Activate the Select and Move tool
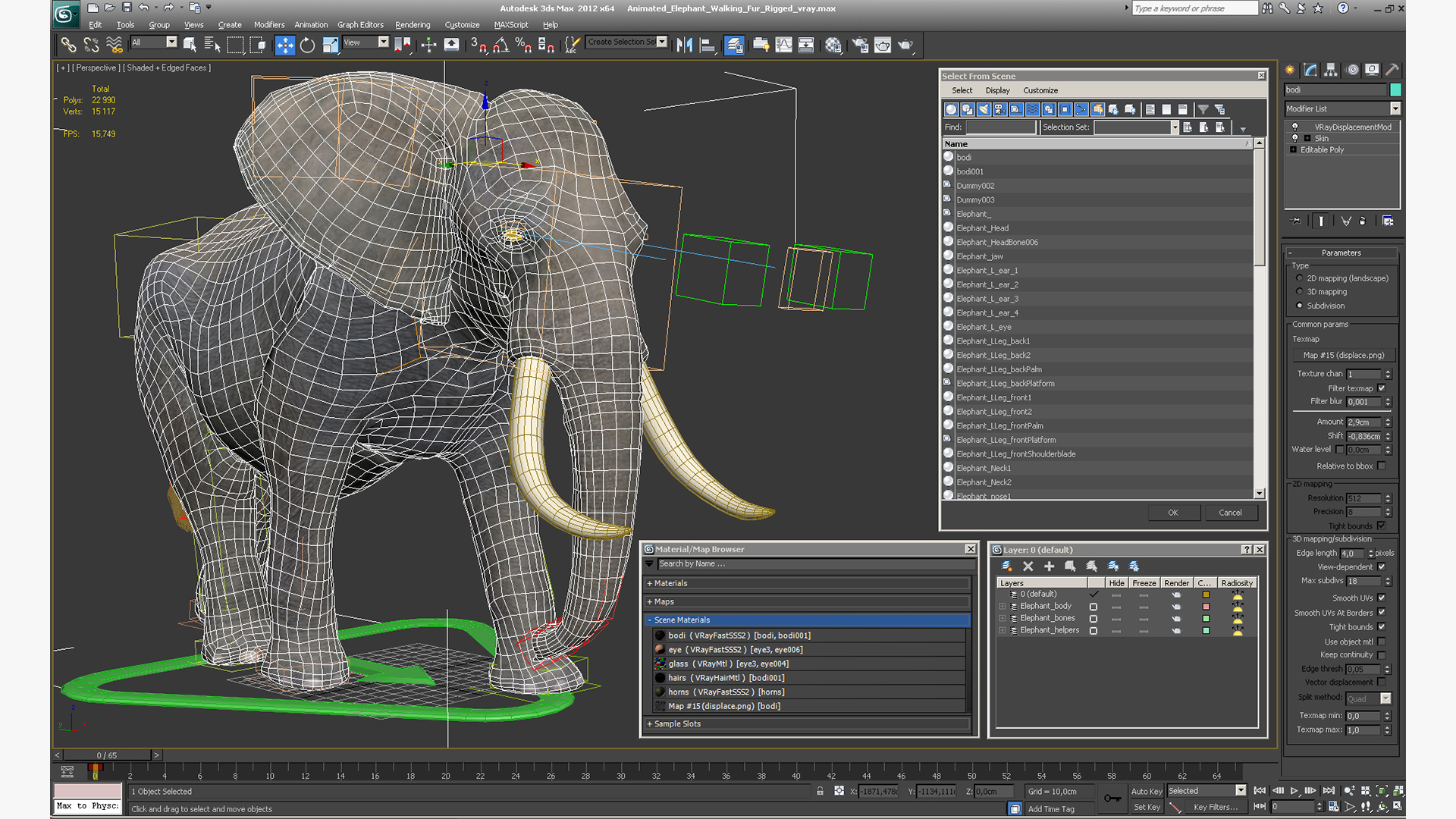1456x819 pixels. click(284, 45)
